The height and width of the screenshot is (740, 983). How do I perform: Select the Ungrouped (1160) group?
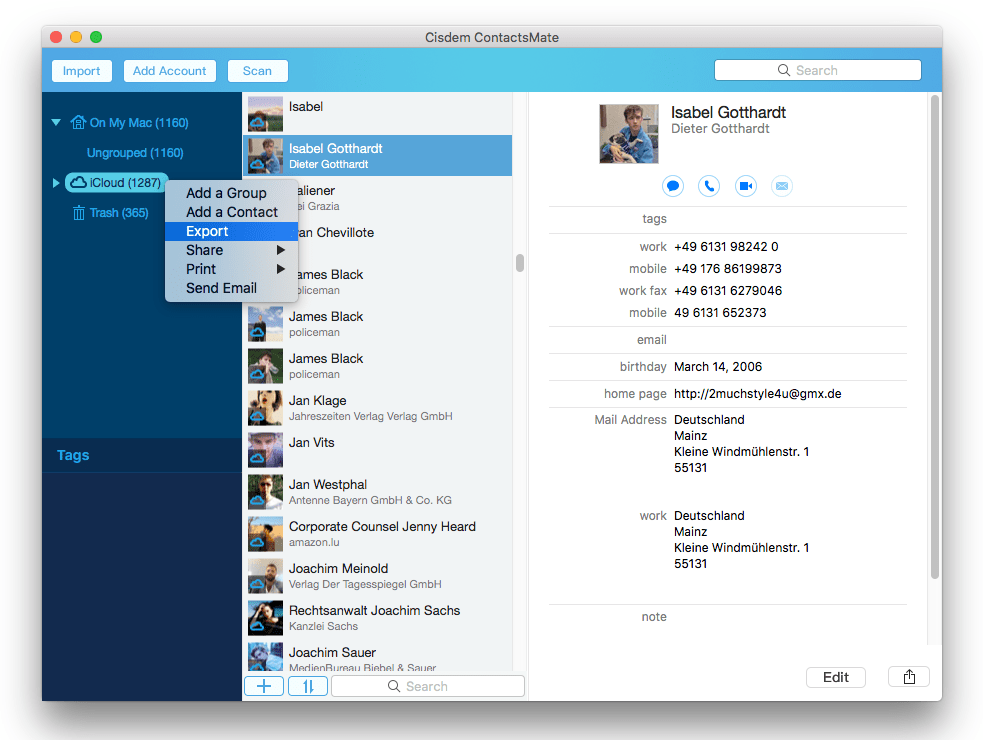pyautogui.click(x=135, y=152)
